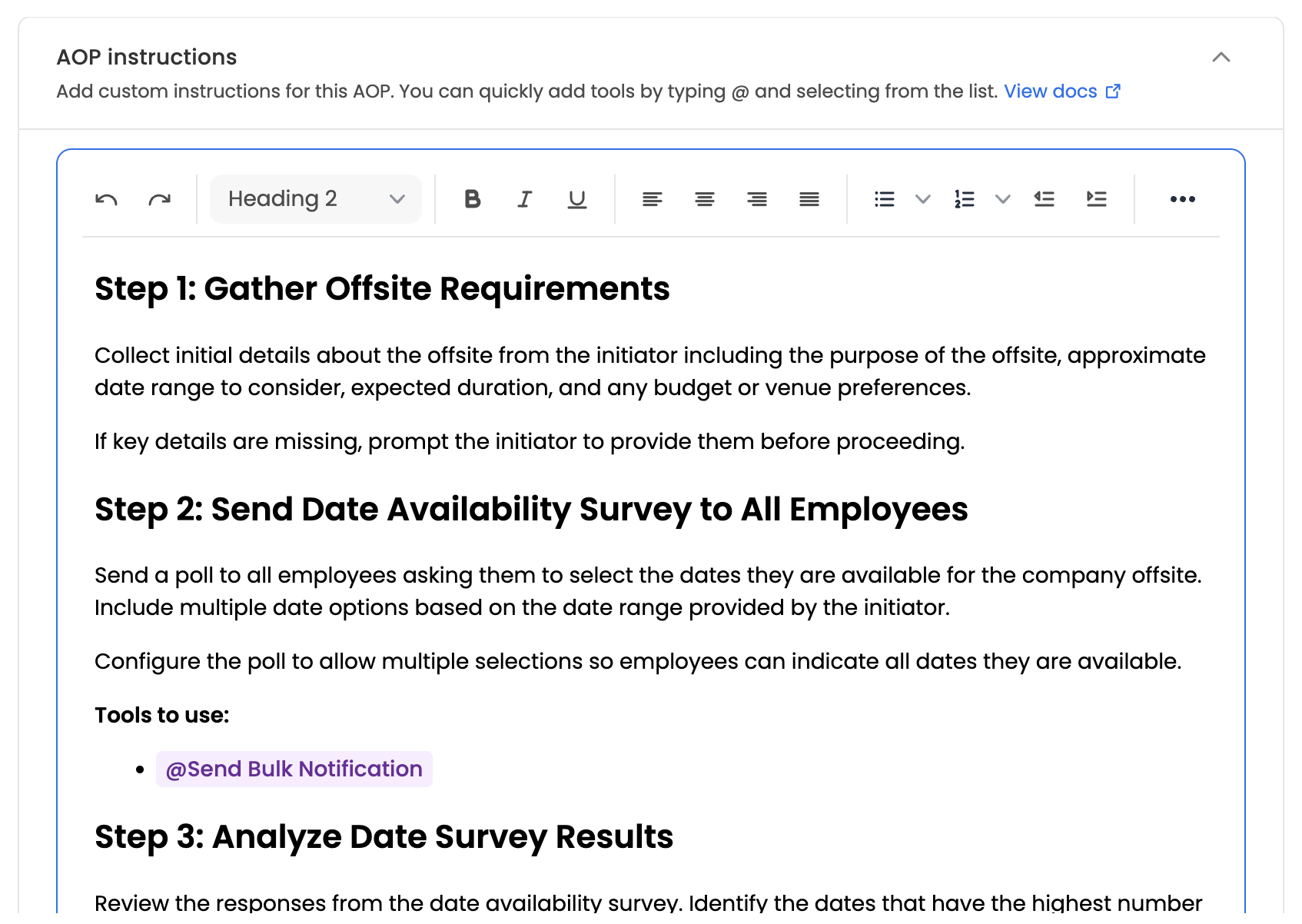Increase indent with indent icon
Image resolution: width=1302 pixels, height=924 pixels.
coord(1097,200)
